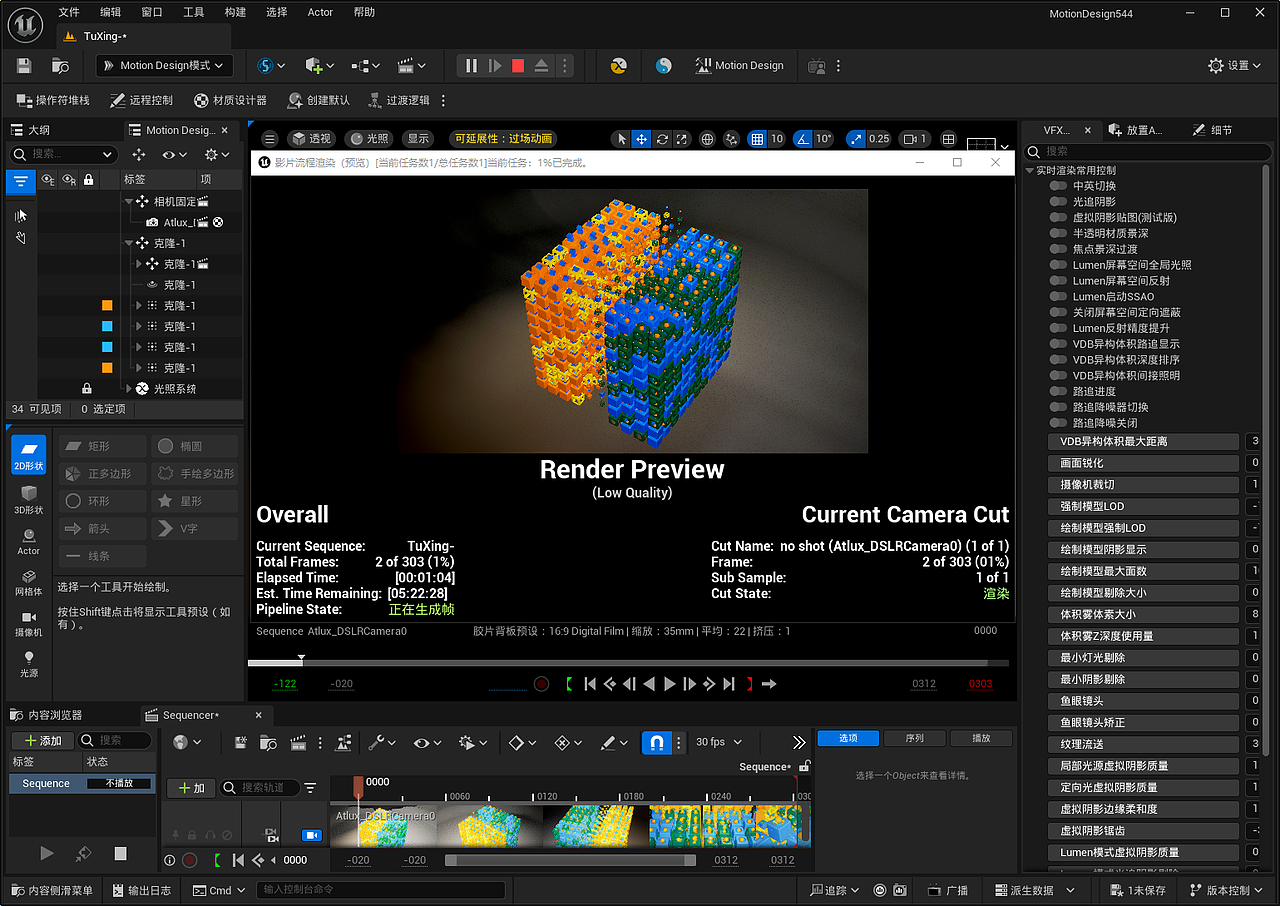
Task: Choose the 摄像机 camera category
Action: 28,622
